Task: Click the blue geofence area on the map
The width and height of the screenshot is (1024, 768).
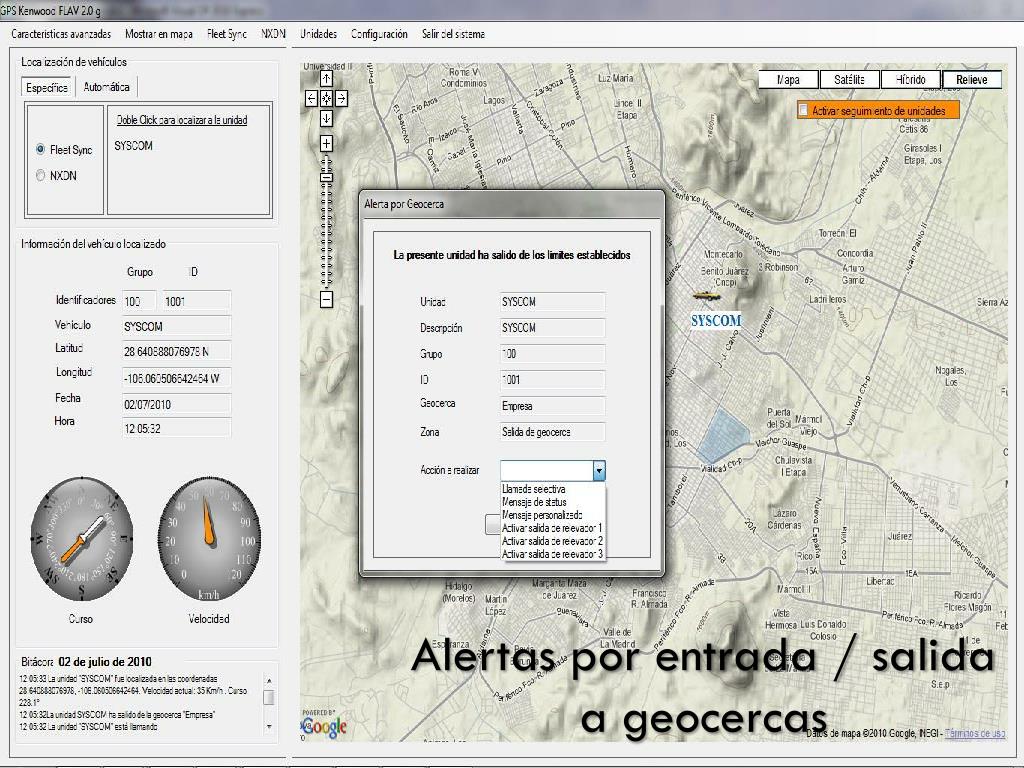Action: 724,436
